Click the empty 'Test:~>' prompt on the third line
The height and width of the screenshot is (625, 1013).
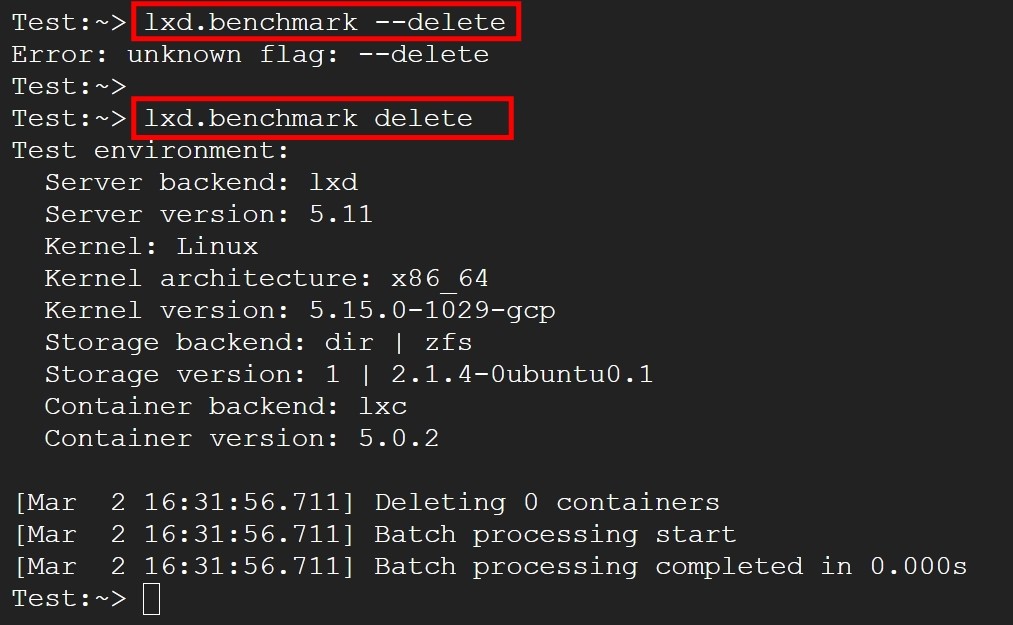click(x=69, y=87)
